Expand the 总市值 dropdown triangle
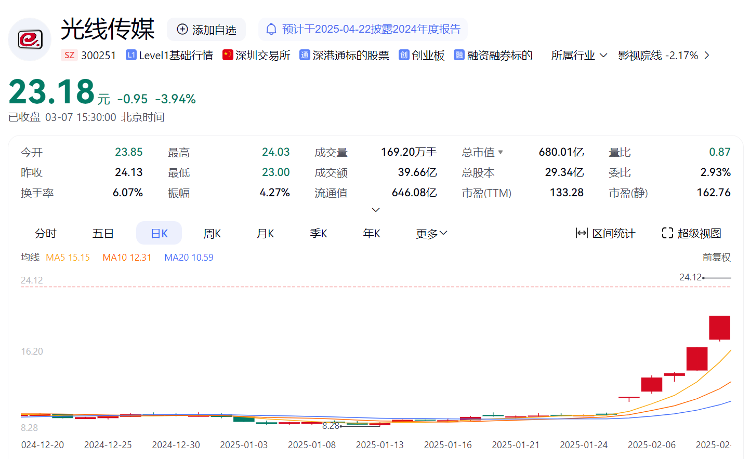Image resolution: width=750 pixels, height=459 pixels. tap(500, 152)
